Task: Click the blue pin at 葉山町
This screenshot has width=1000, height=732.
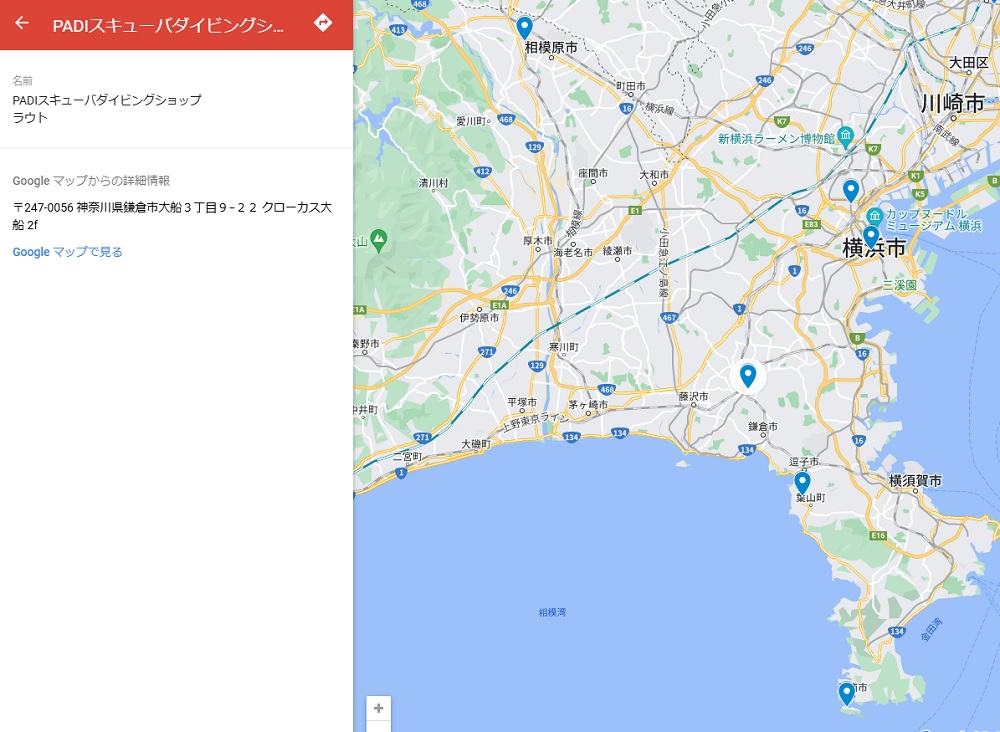Action: click(802, 483)
